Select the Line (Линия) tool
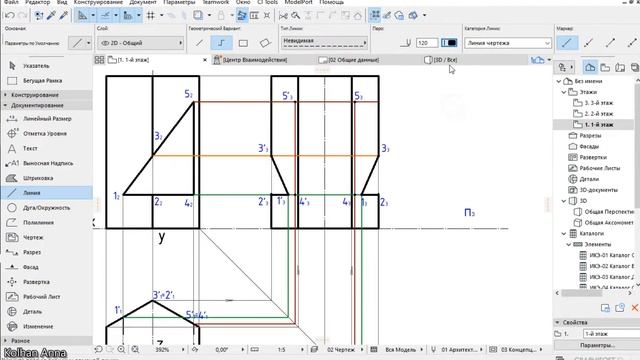This screenshot has width=640, height=360. click(46, 193)
